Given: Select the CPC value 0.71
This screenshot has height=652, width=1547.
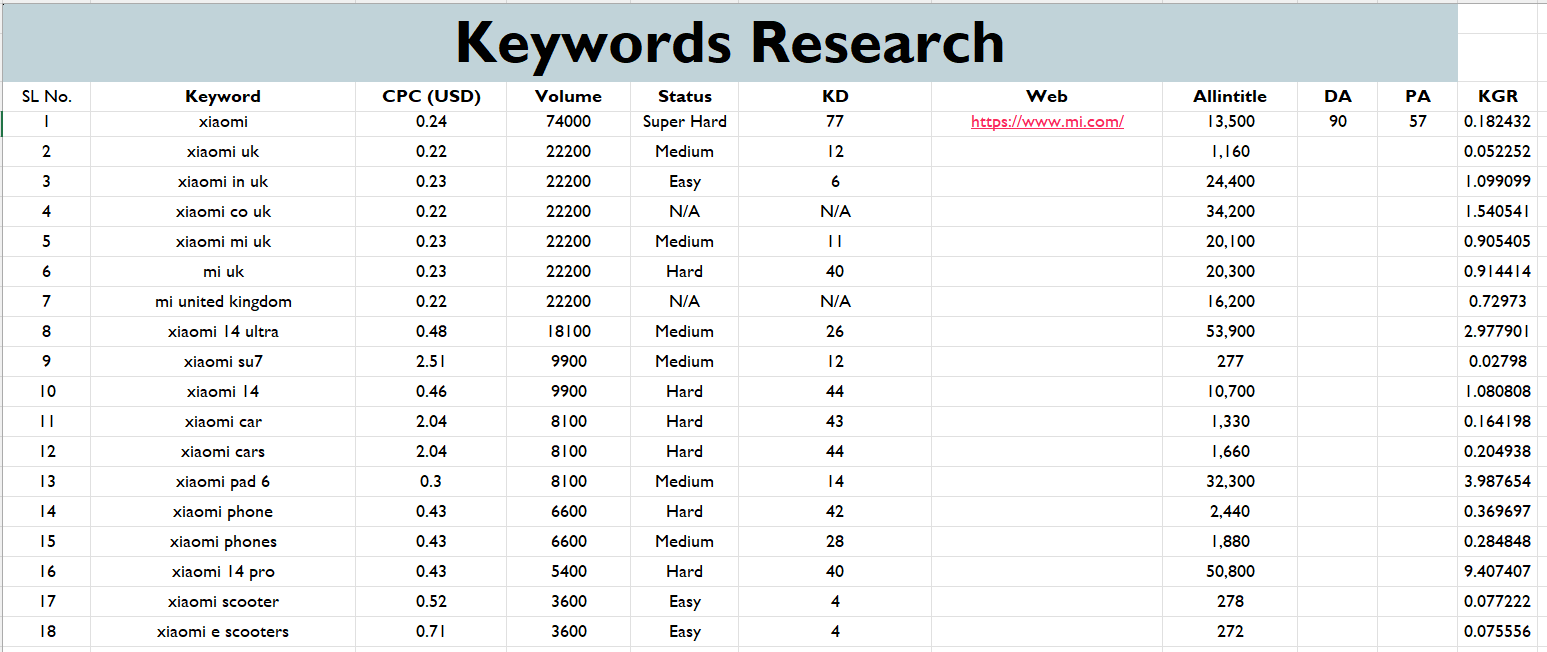Looking at the screenshot, I should (431, 632).
